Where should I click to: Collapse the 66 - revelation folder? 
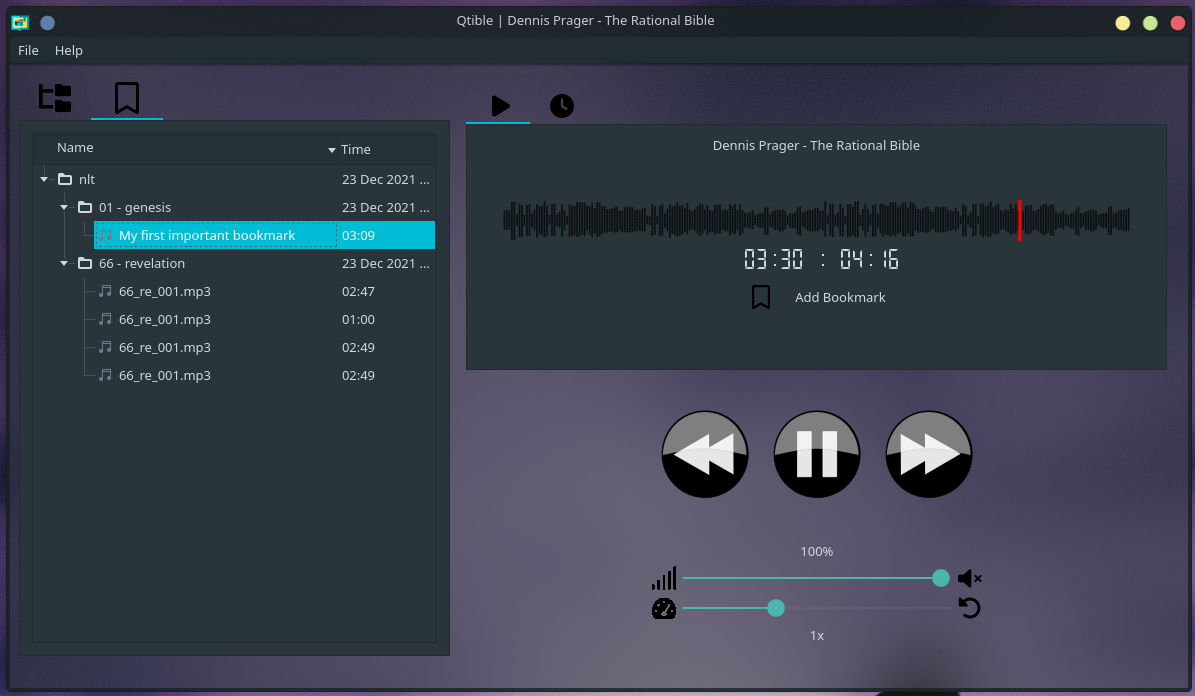point(64,263)
